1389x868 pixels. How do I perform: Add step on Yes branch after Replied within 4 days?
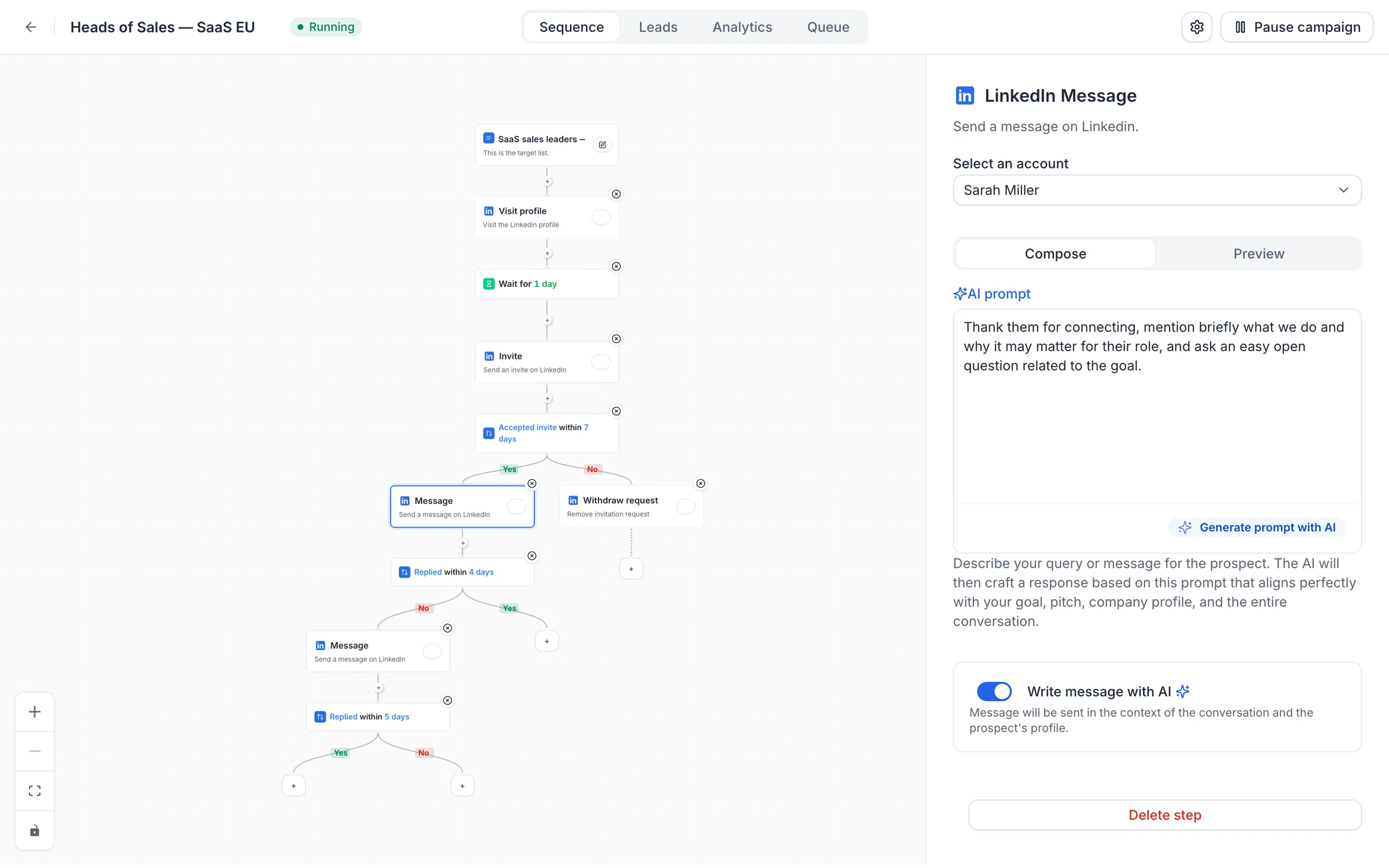[x=547, y=642]
